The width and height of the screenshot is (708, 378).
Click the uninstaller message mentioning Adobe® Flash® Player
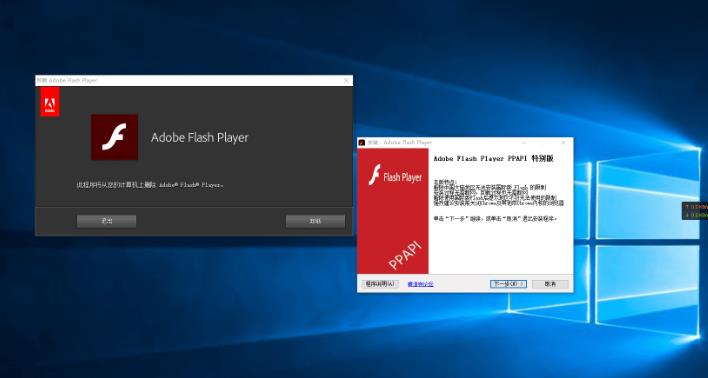pos(150,185)
